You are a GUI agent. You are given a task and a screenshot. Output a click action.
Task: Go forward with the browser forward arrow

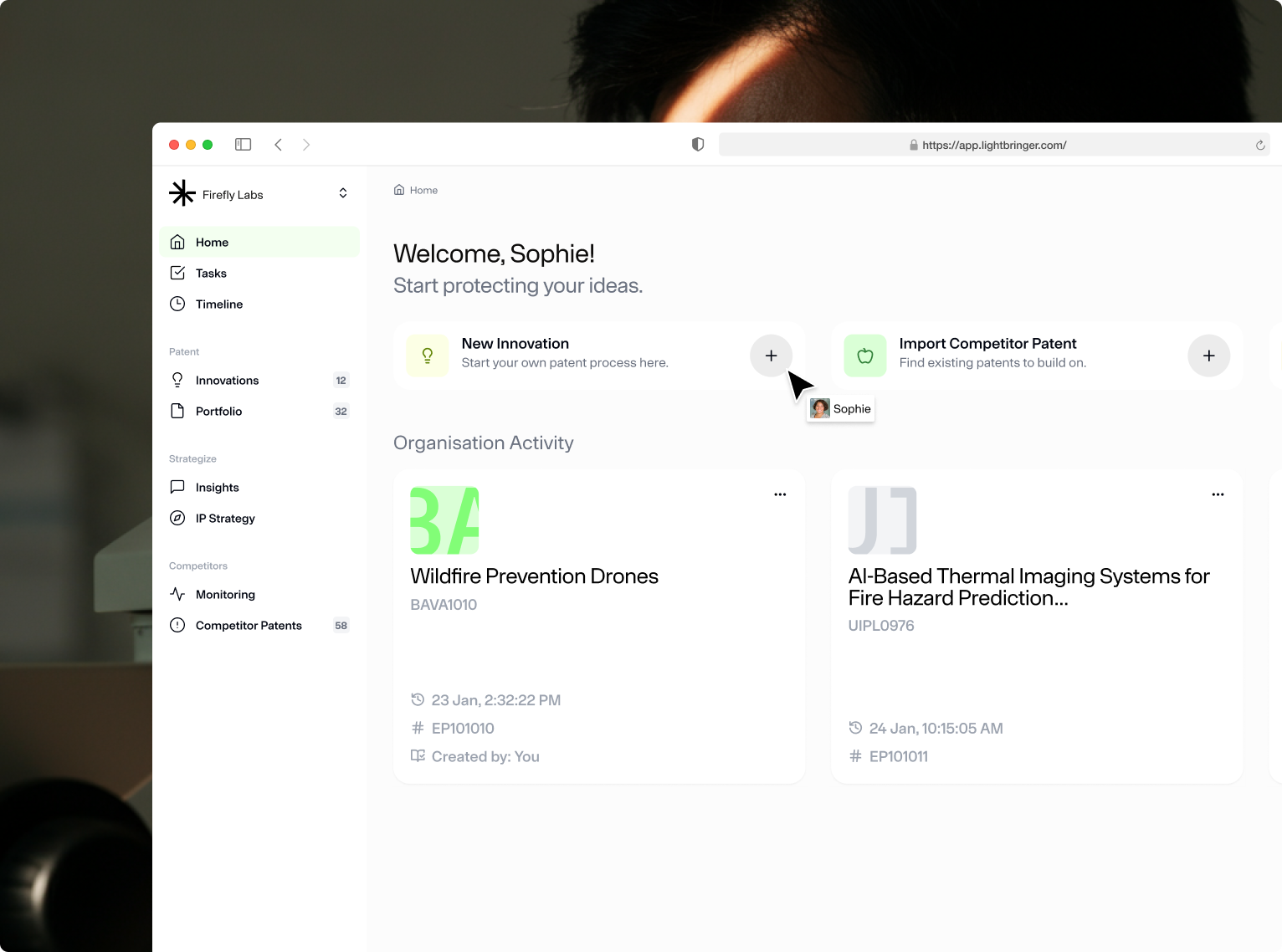306,145
